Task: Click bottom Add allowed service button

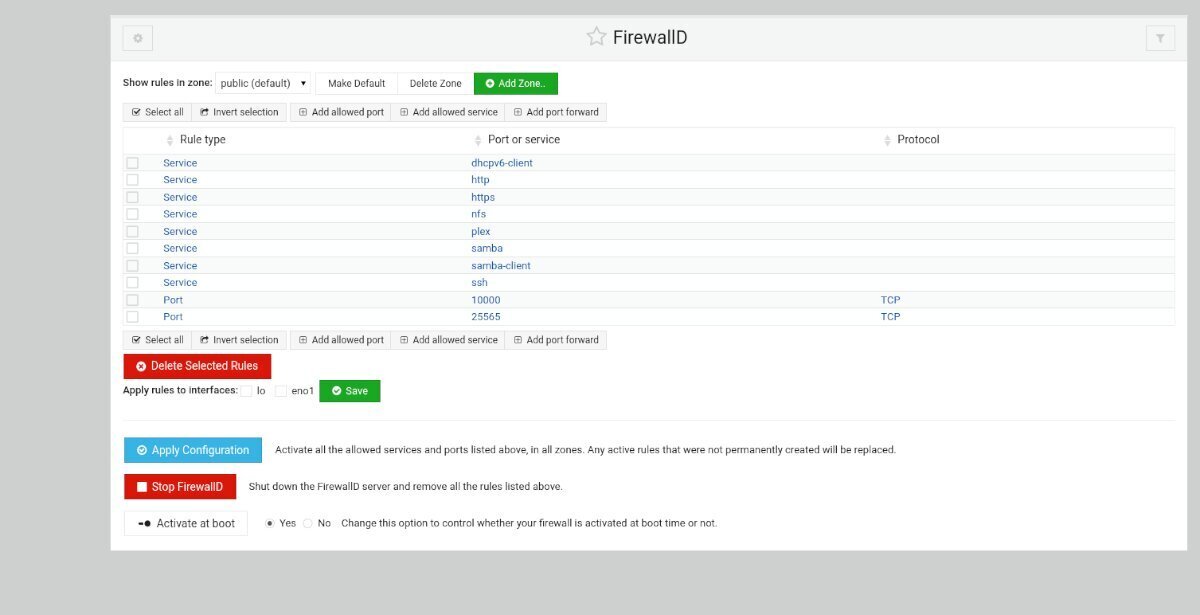Action: (x=448, y=340)
